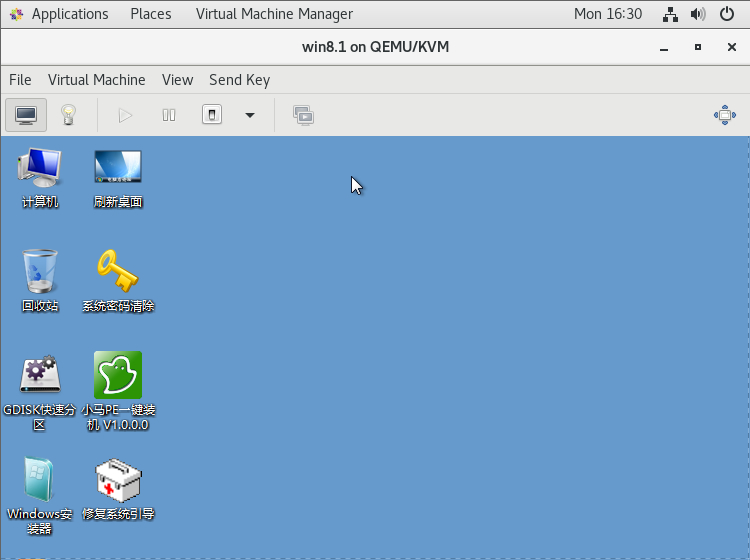Viewport: 750px width, 560px height.
Task: Select the 小马PE一键装机 ghost icon
Action: (118, 391)
